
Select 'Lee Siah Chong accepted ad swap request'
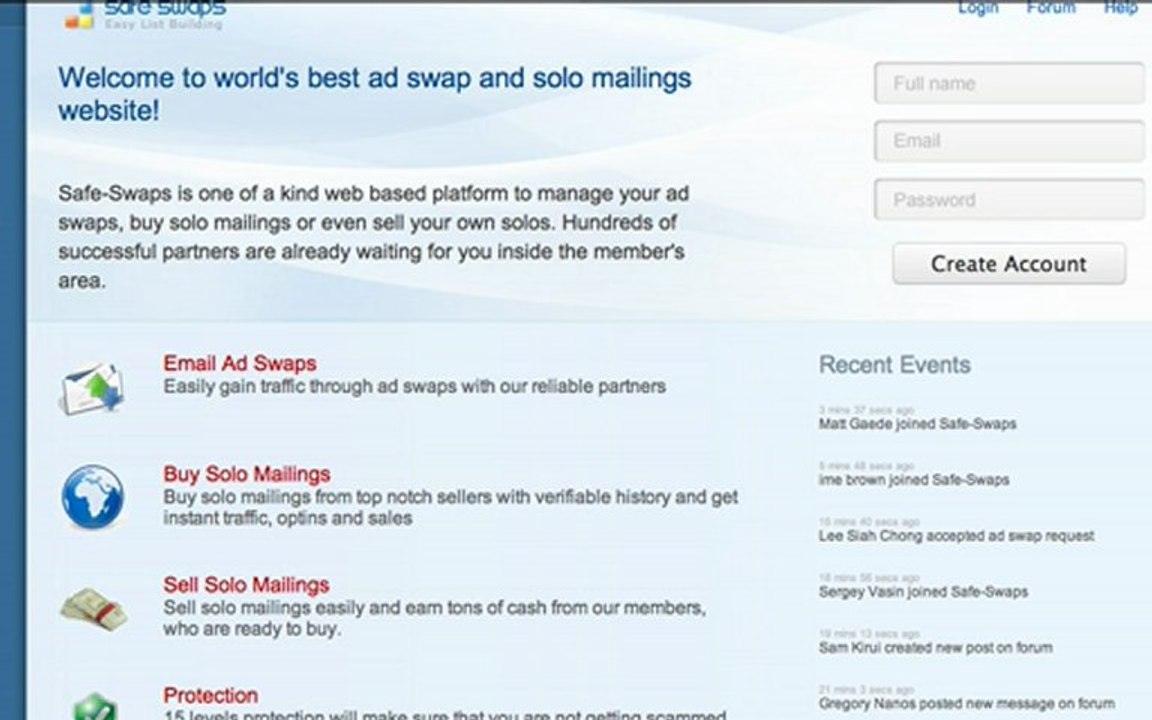click(957, 536)
